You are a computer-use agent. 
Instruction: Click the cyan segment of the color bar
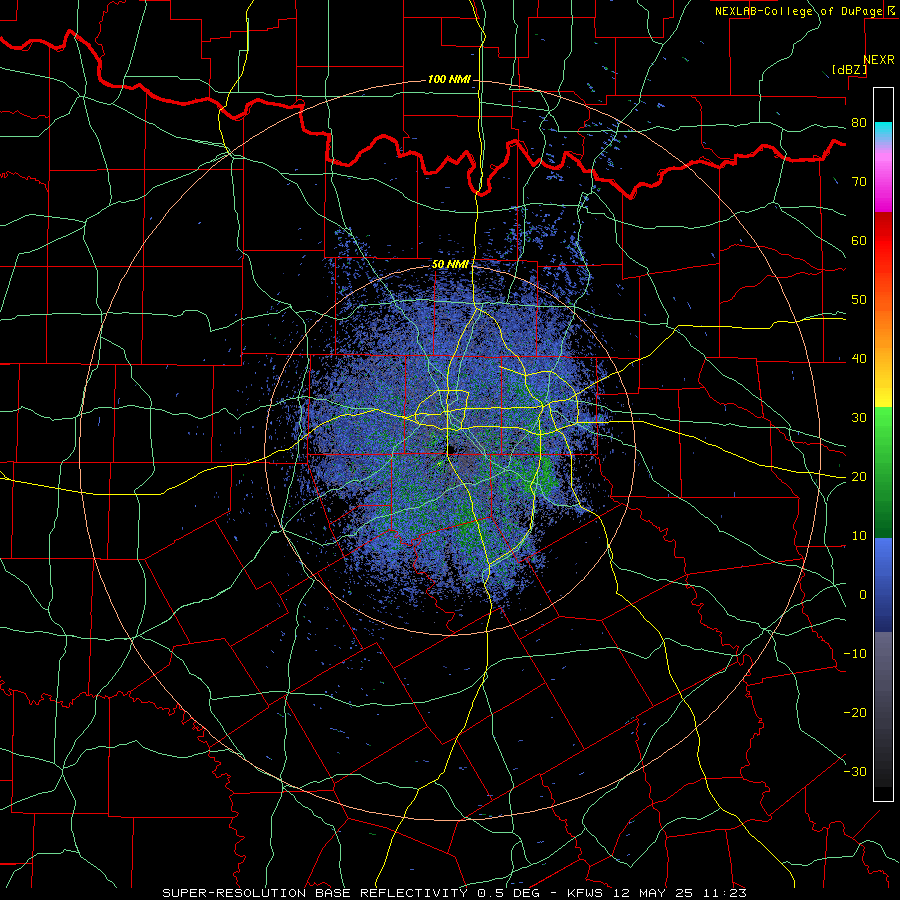click(883, 132)
